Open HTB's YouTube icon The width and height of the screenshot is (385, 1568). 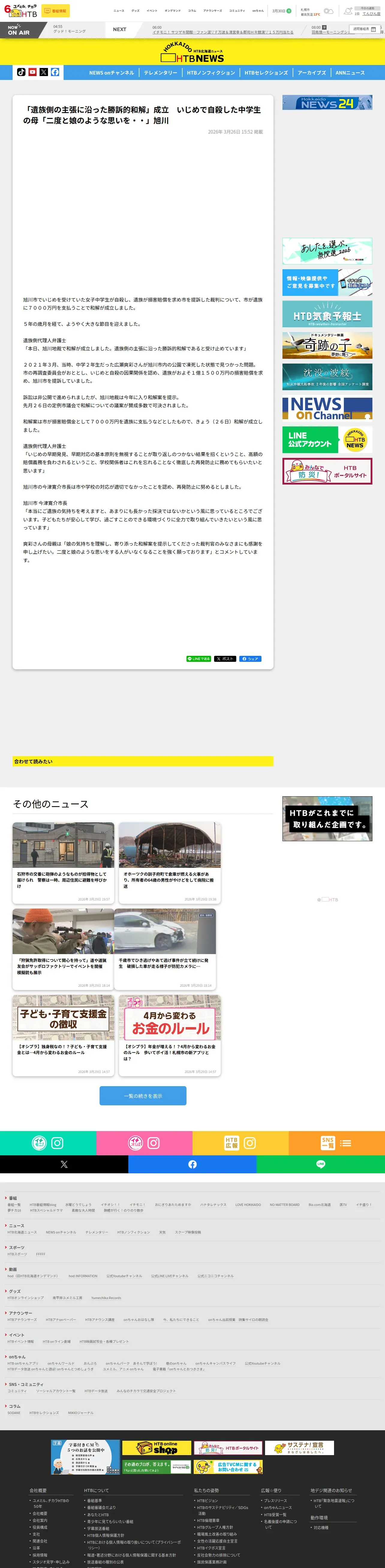32,72
